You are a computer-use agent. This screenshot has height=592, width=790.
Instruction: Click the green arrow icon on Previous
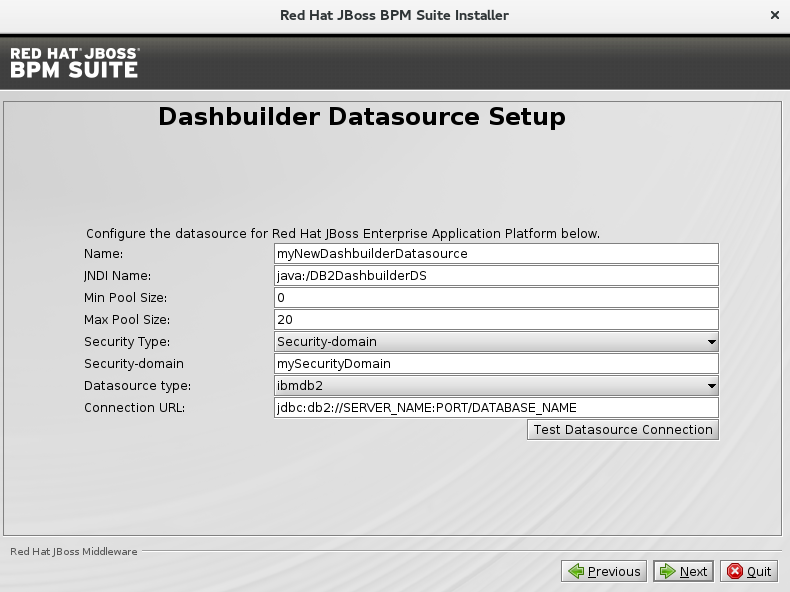point(576,572)
